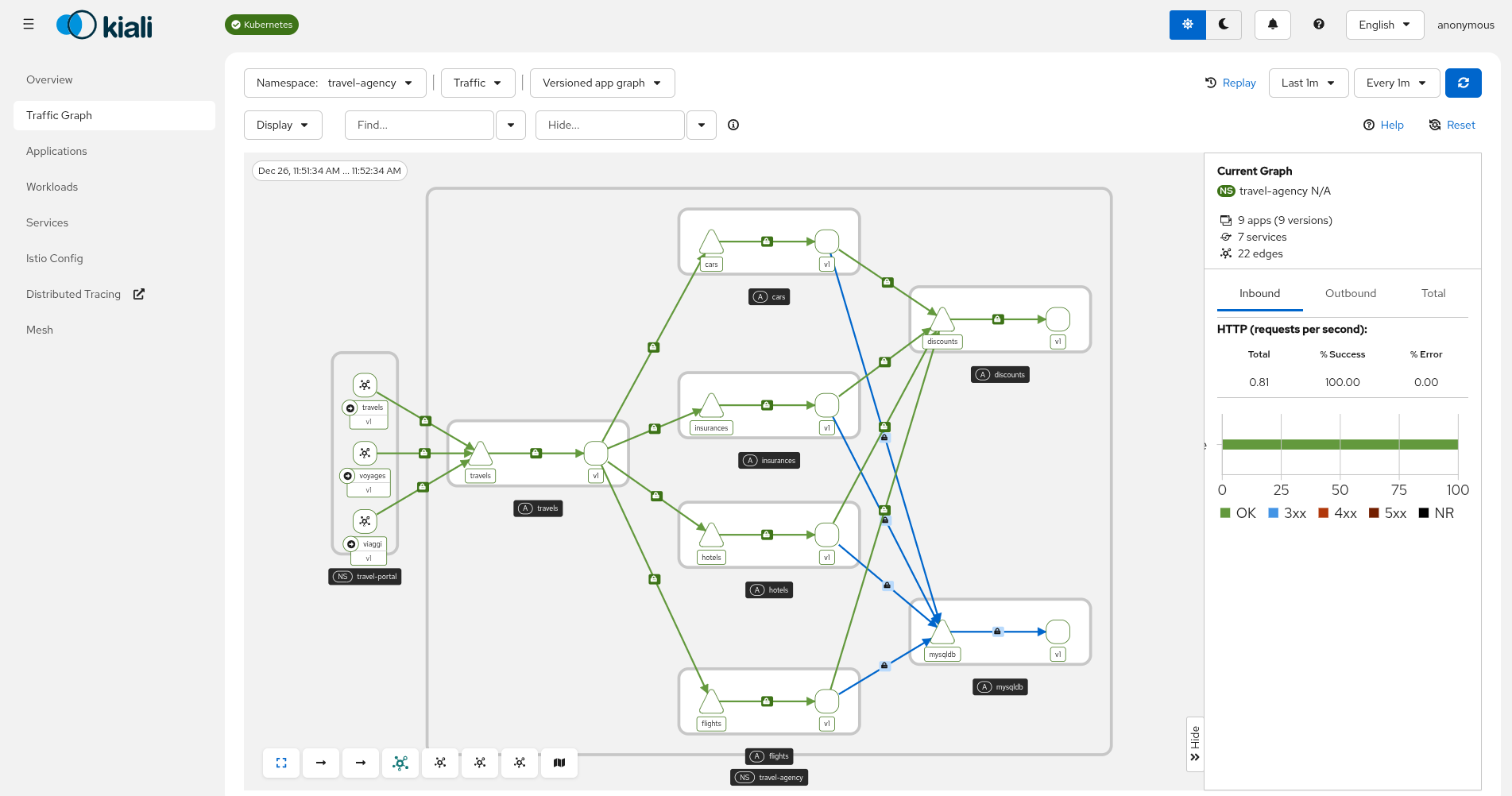Switch to the Outbound tab
1512x796 pixels.
pyautogui.click(x=1350, y=293)
